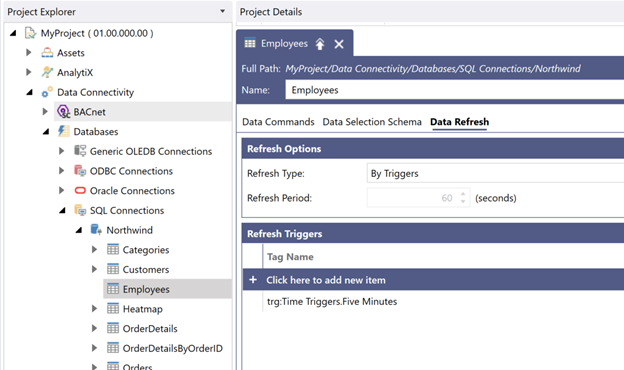
Task: Click here to add new item
Action: [326, 280]
